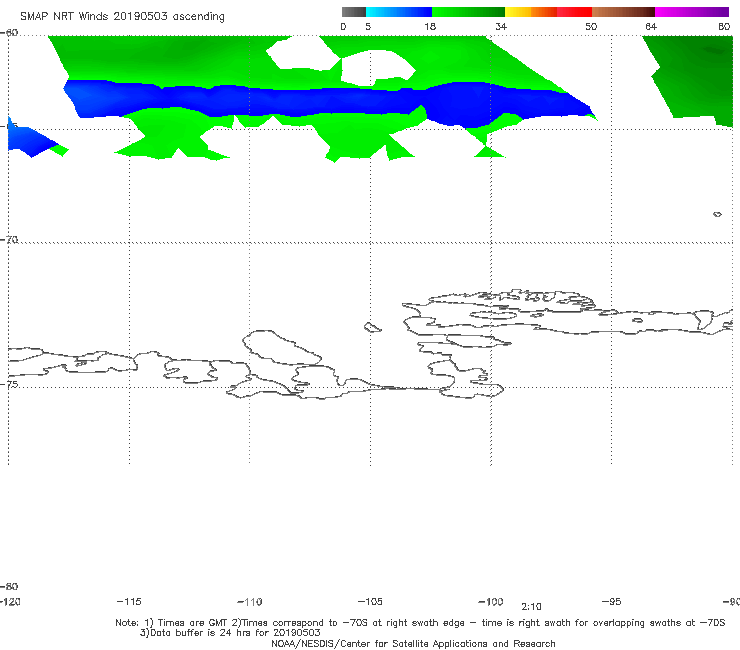Click the '-80' latitude label at bottom left
This screenshot has height=650, width=740.
pyautogui.click(x=9, y=586)
